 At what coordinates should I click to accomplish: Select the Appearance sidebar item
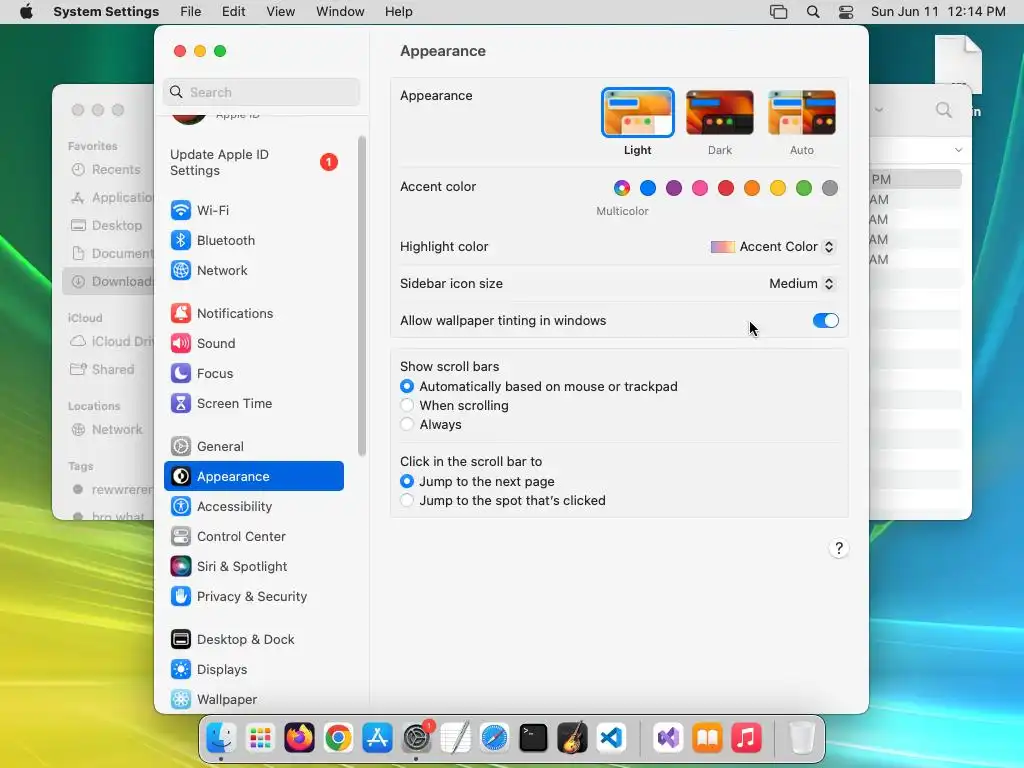coord(253,477)
